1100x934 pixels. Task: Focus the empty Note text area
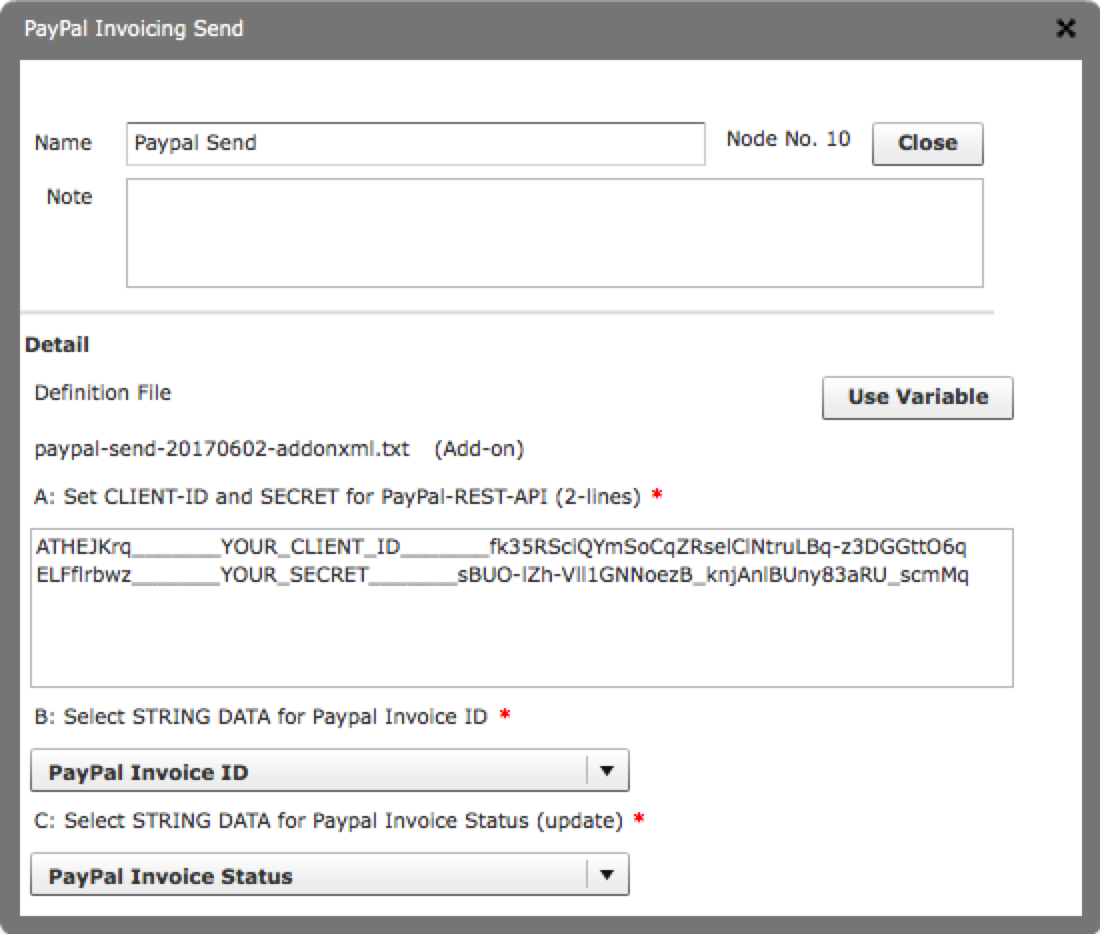(x=554, y=232)
